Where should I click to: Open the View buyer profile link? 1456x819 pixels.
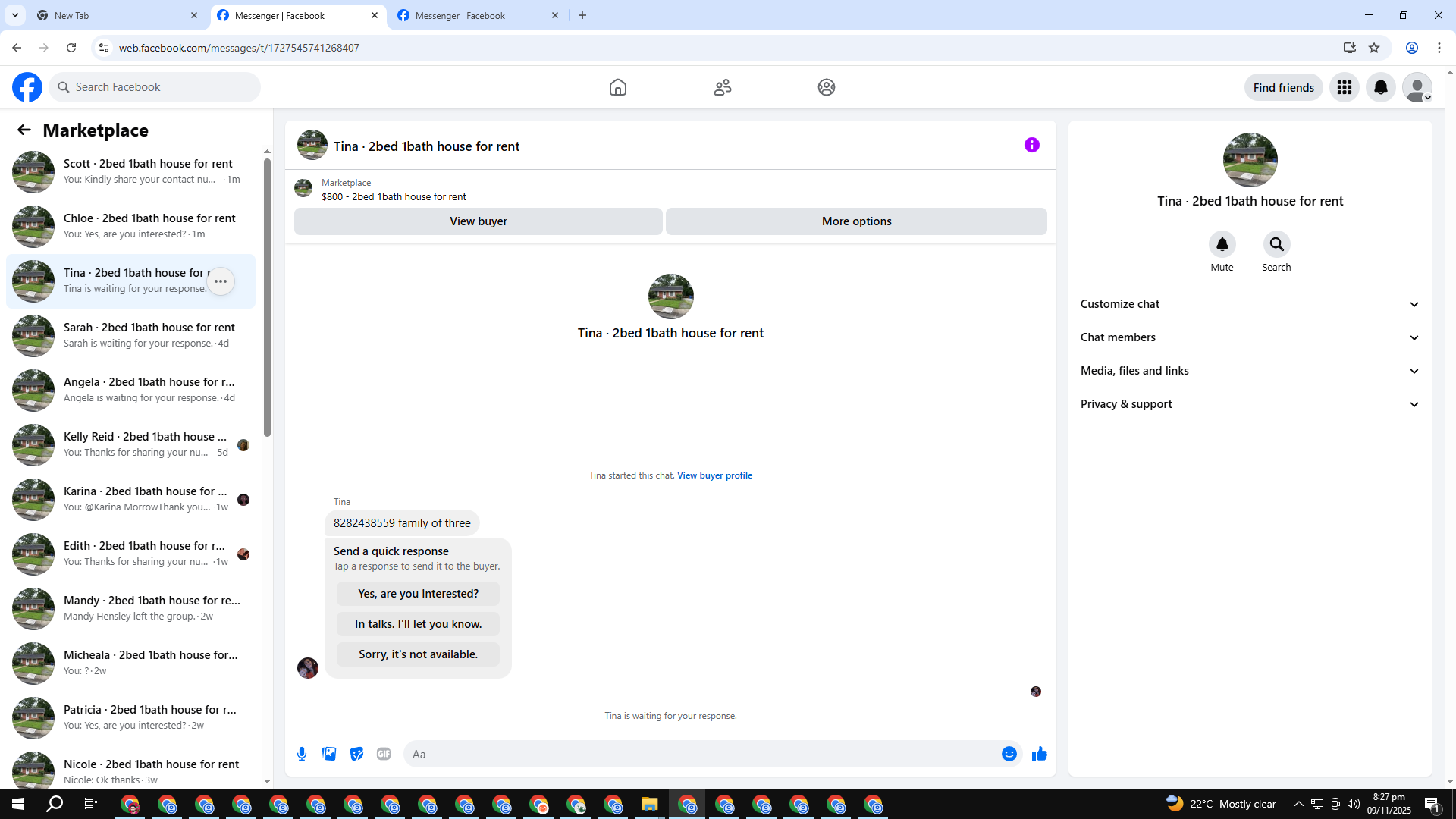point(714,475)
